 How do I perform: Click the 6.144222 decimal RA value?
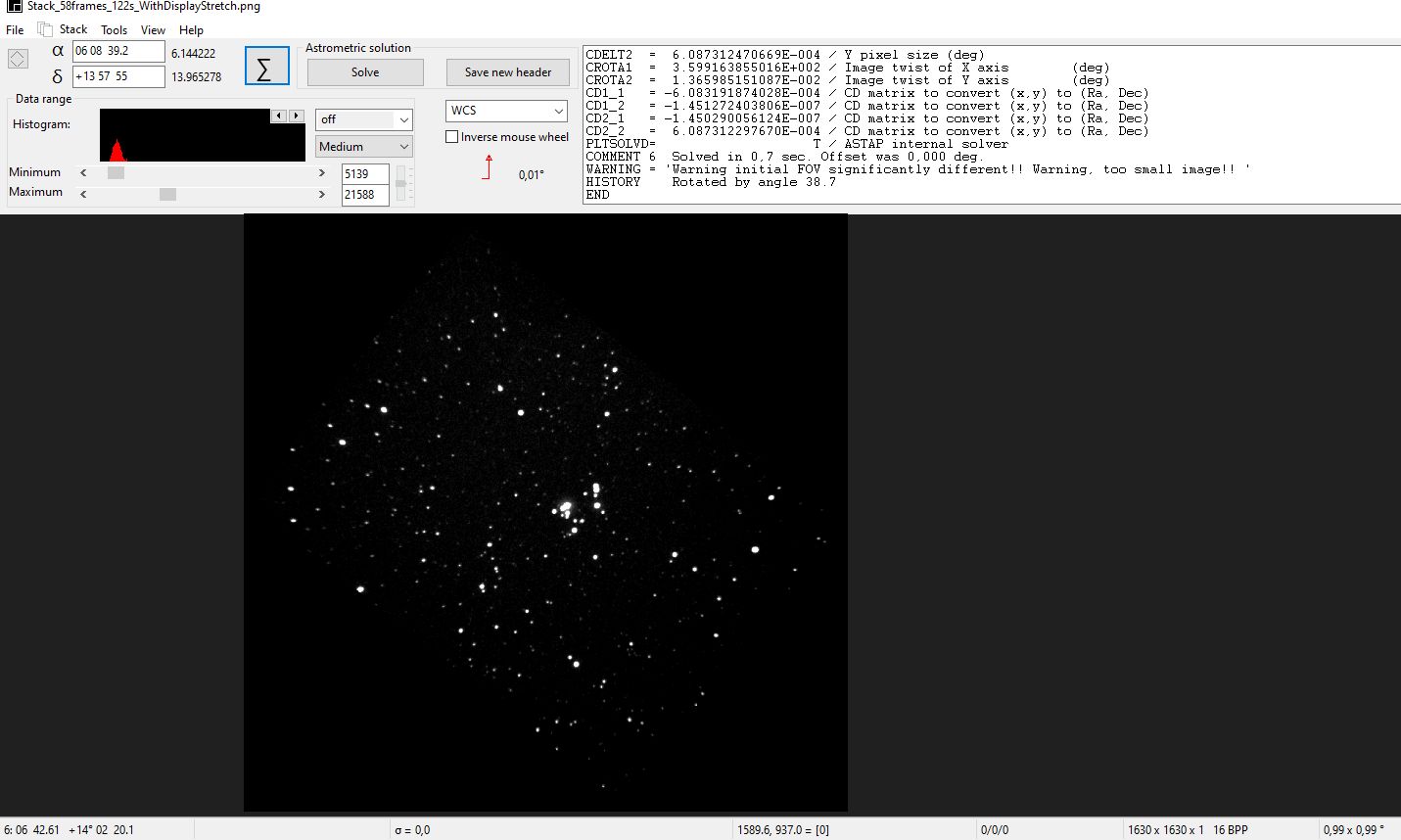194,54
